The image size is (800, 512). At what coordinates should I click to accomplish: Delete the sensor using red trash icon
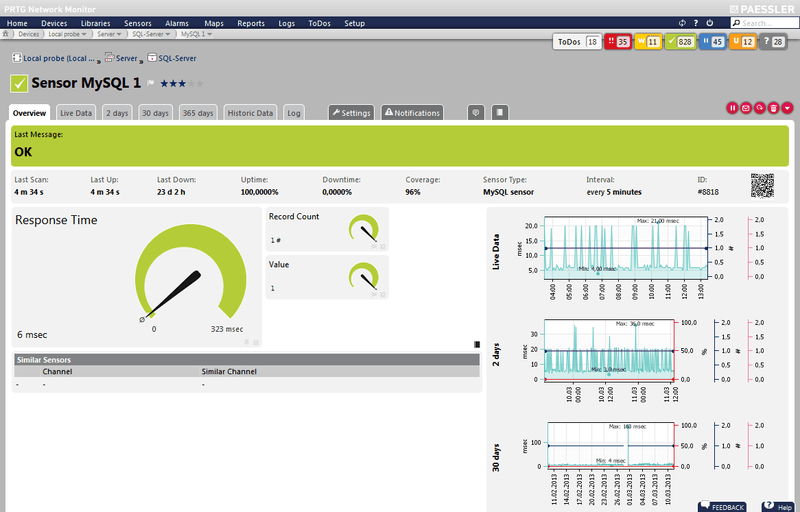click(x=773, y=108)
